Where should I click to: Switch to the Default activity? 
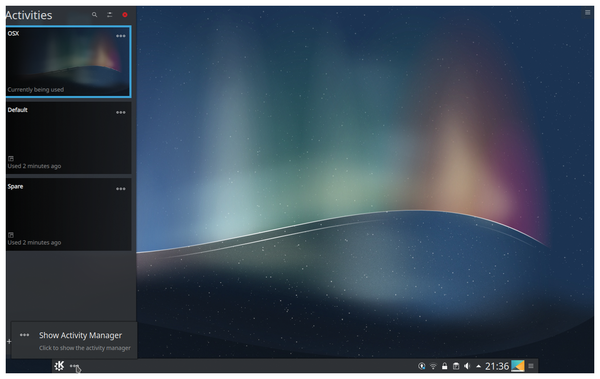click(68, 138)
